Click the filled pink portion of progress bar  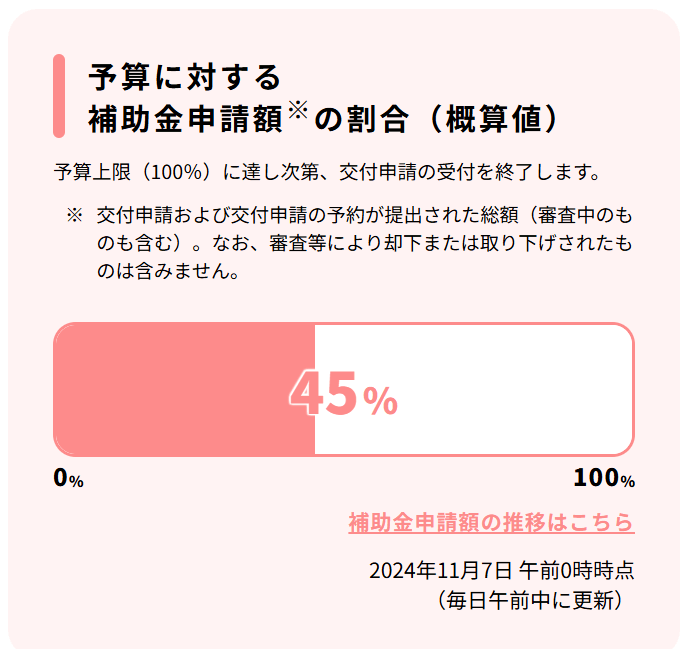184,390
